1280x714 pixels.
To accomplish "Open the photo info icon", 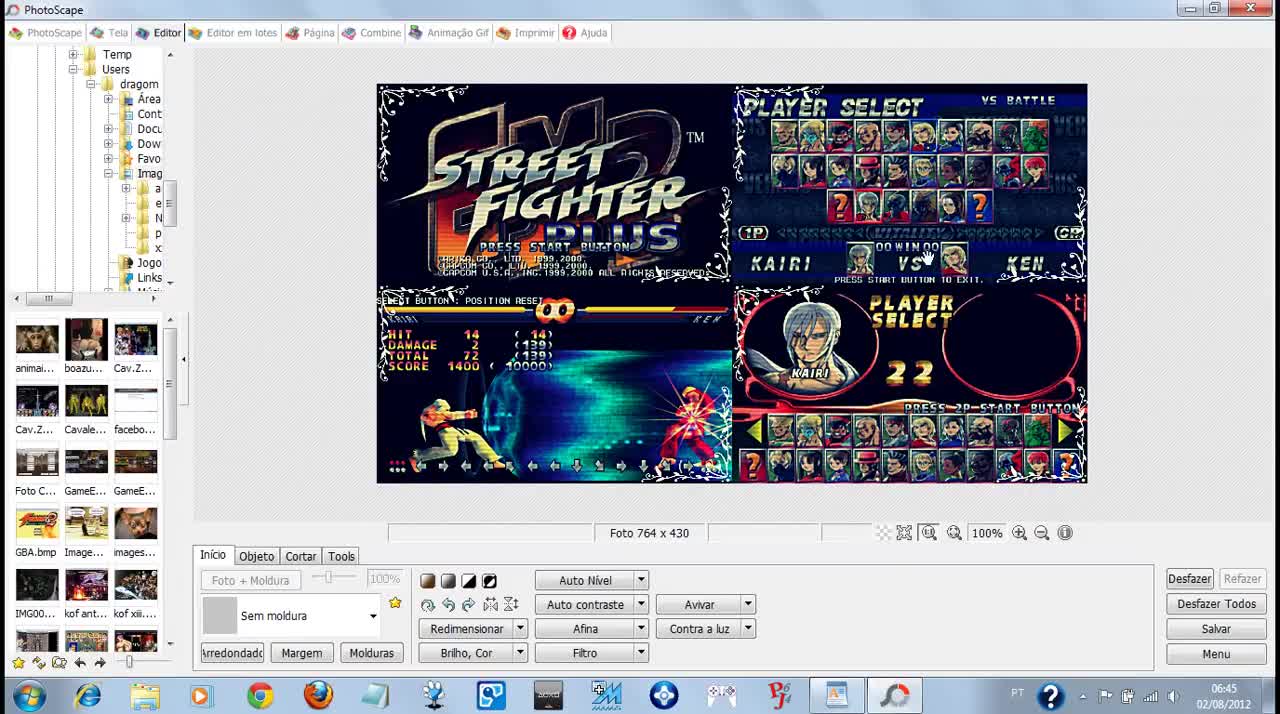I will pos(1065,533).
